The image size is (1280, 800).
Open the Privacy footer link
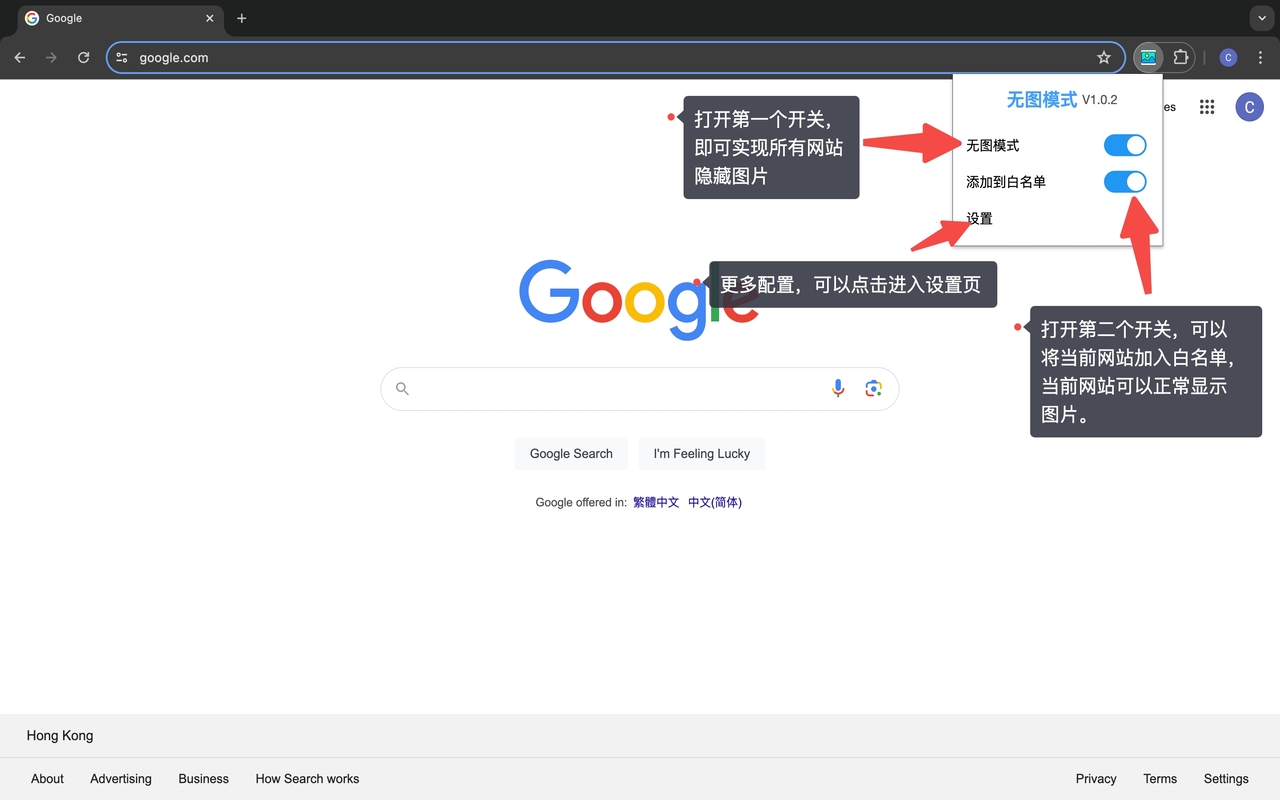[x=1096, y=779]
